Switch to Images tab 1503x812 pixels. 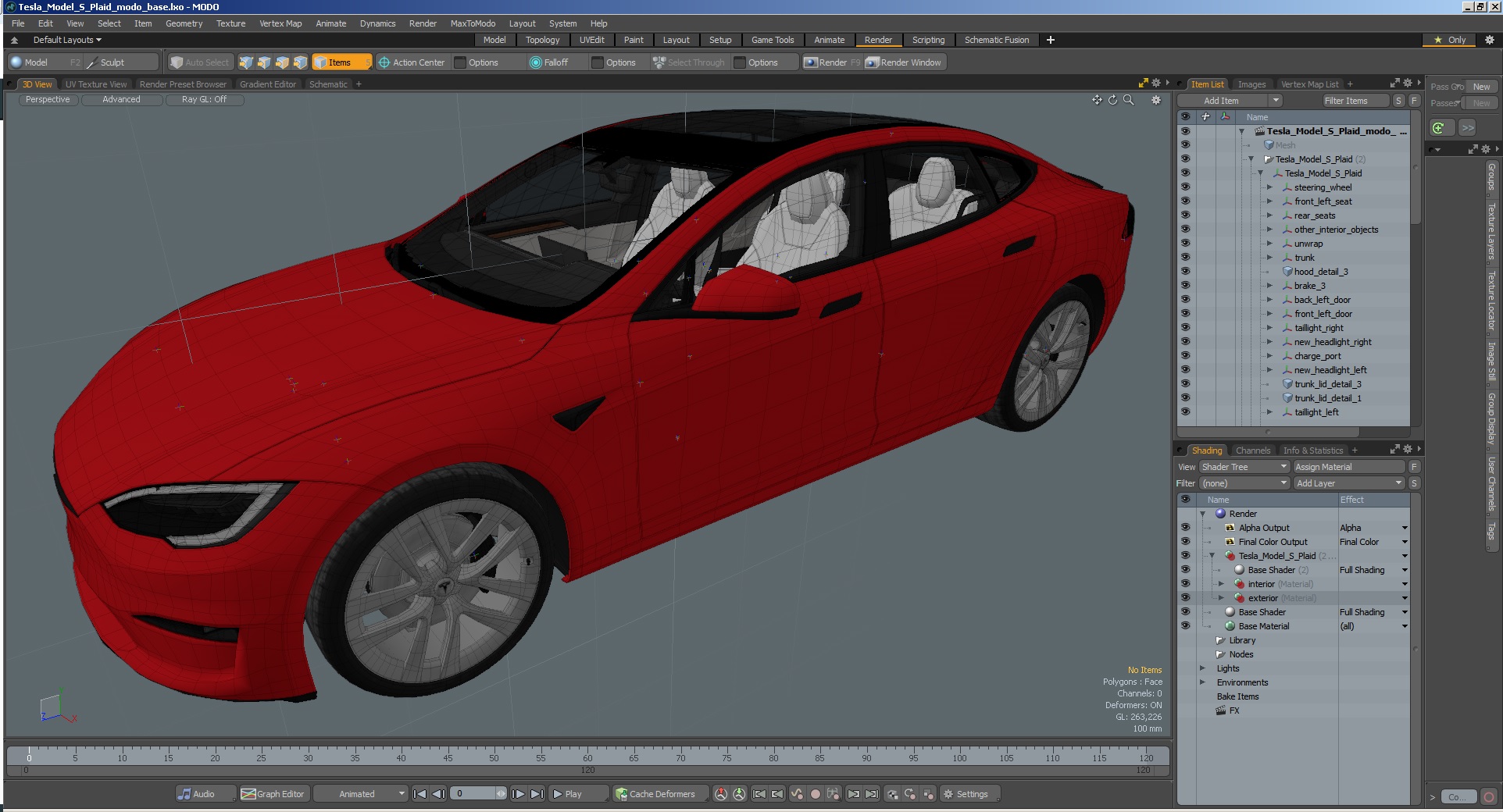1251,84
